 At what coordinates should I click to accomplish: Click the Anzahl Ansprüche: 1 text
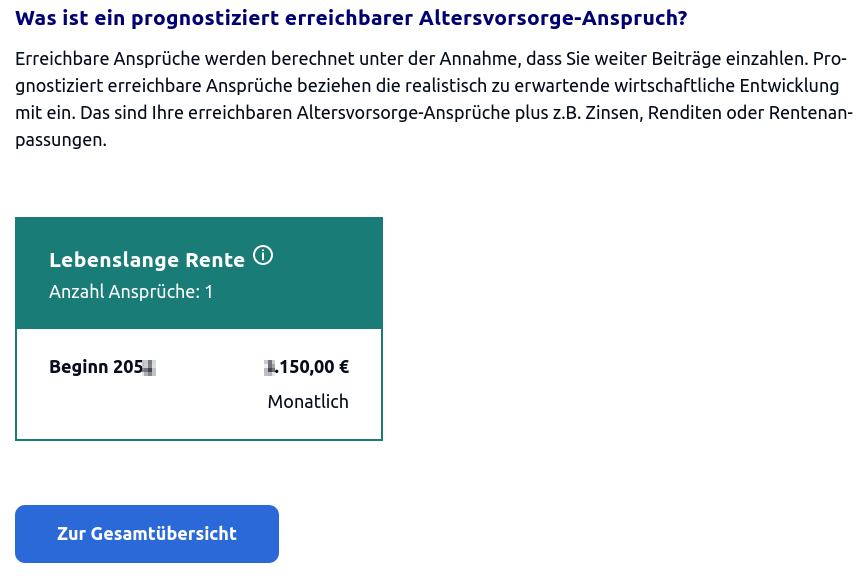click(131, 292)
